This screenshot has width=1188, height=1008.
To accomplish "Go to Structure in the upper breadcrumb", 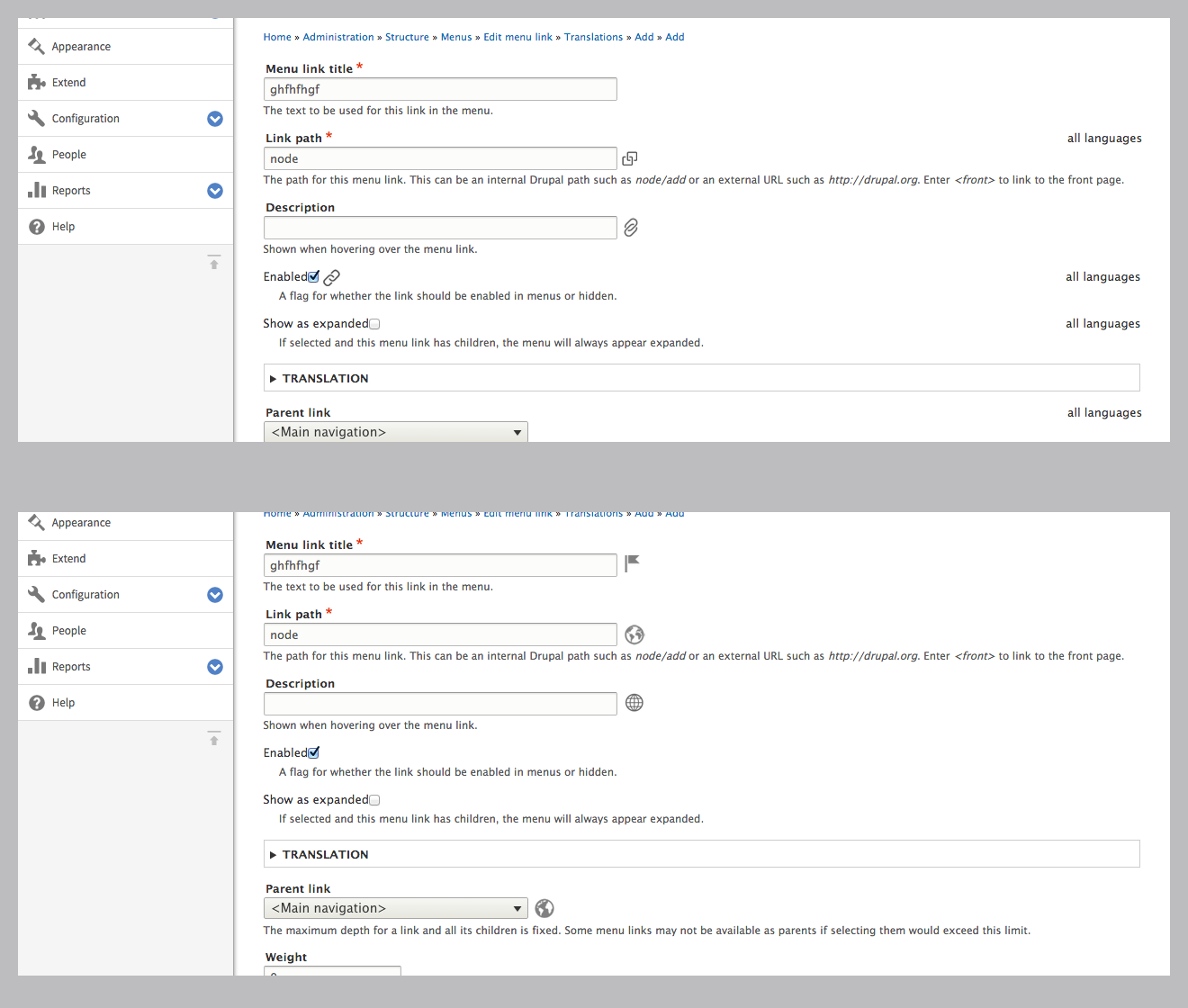I will coord(407,37).
